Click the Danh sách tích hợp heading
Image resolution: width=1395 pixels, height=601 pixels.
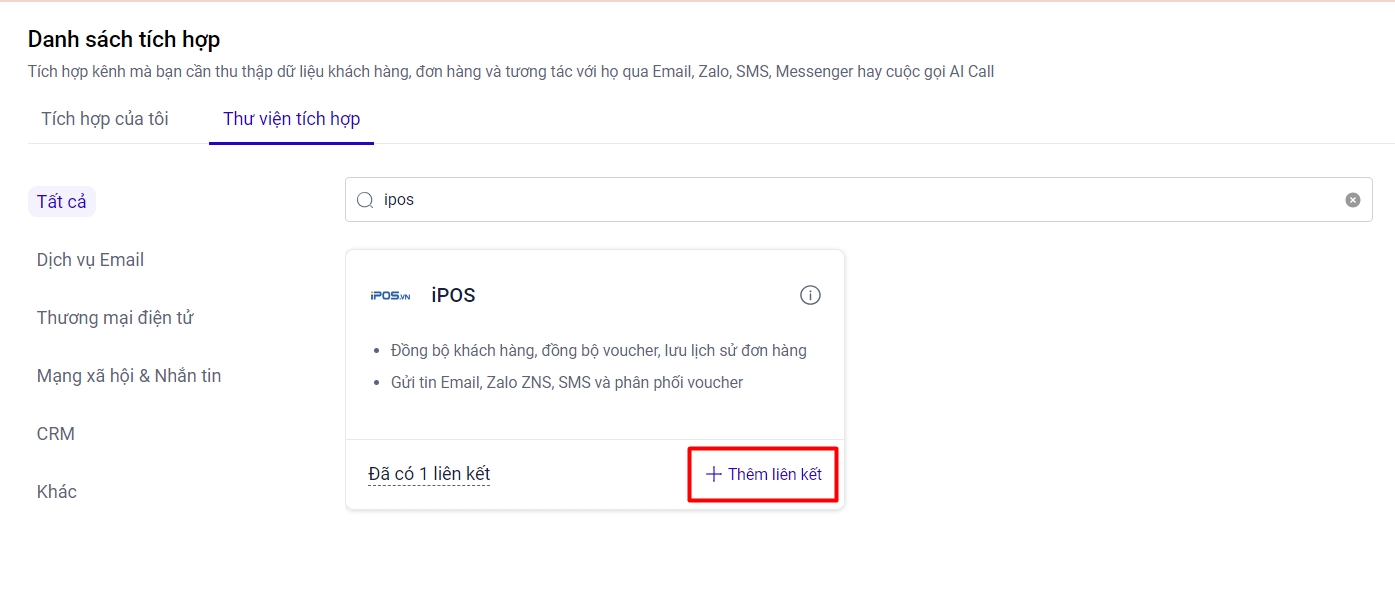click(x=124, y=39)
